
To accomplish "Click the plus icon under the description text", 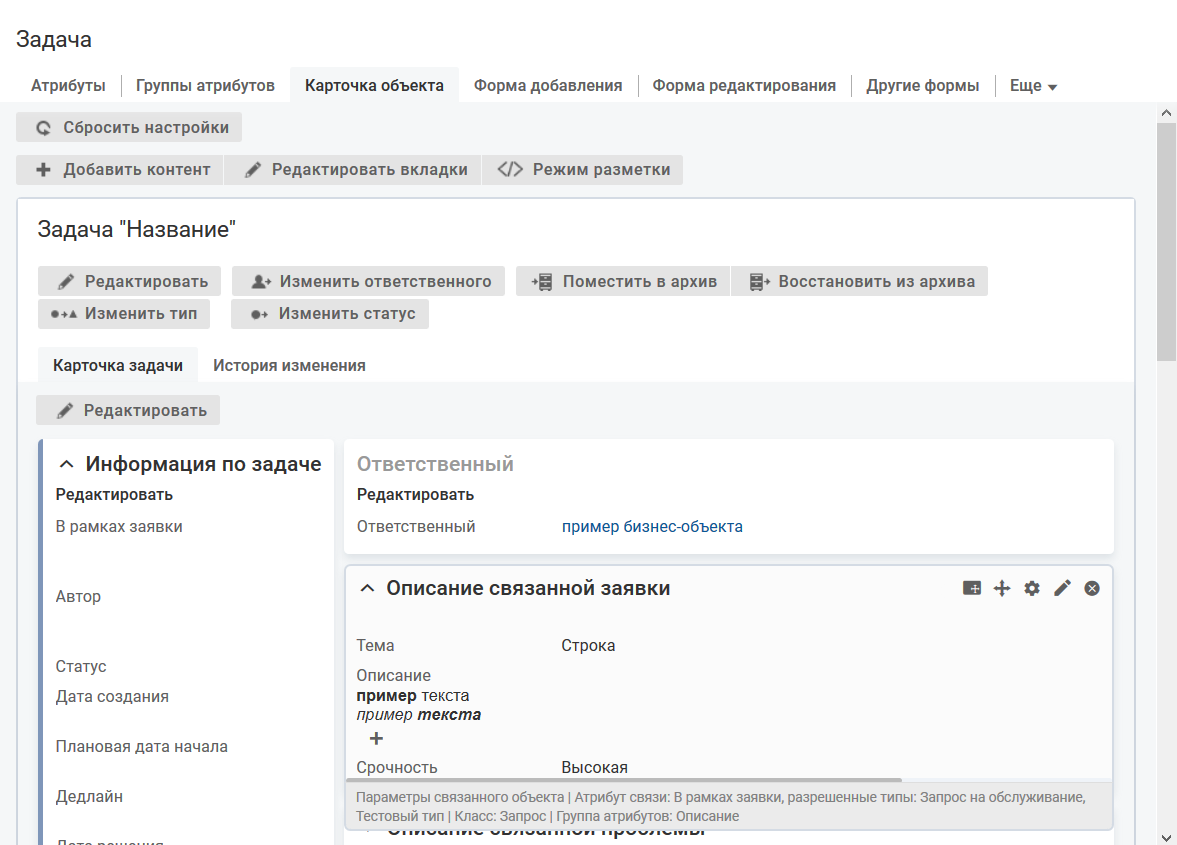I will [376, 739].
